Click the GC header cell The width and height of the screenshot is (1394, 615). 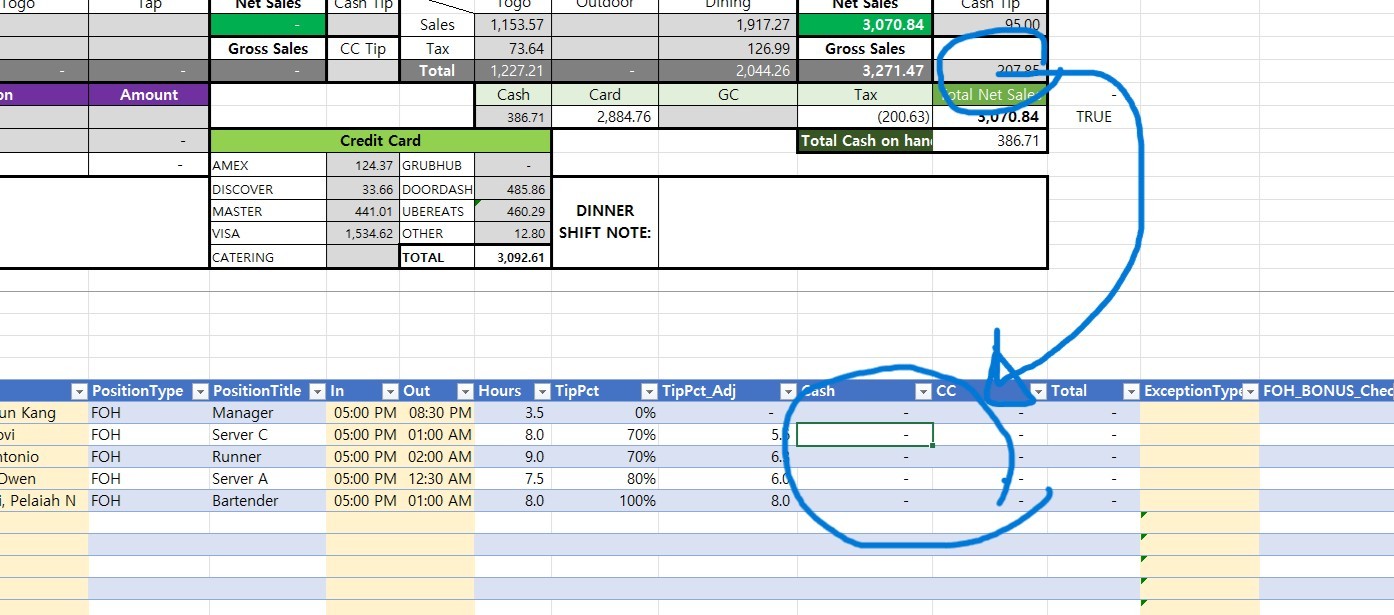click(x=728, y=95)
